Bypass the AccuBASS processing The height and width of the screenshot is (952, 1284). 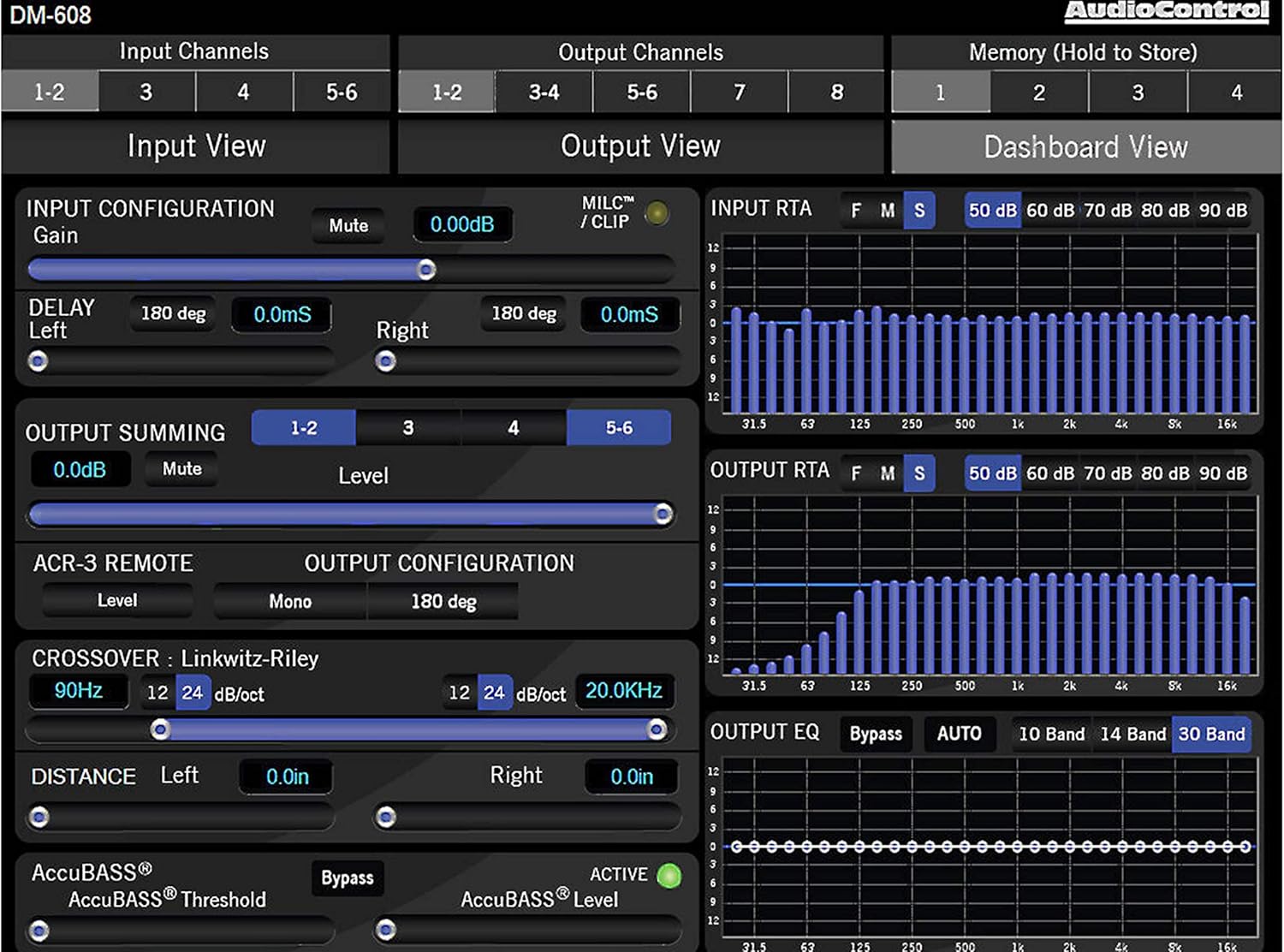click(x=347, y=878)
